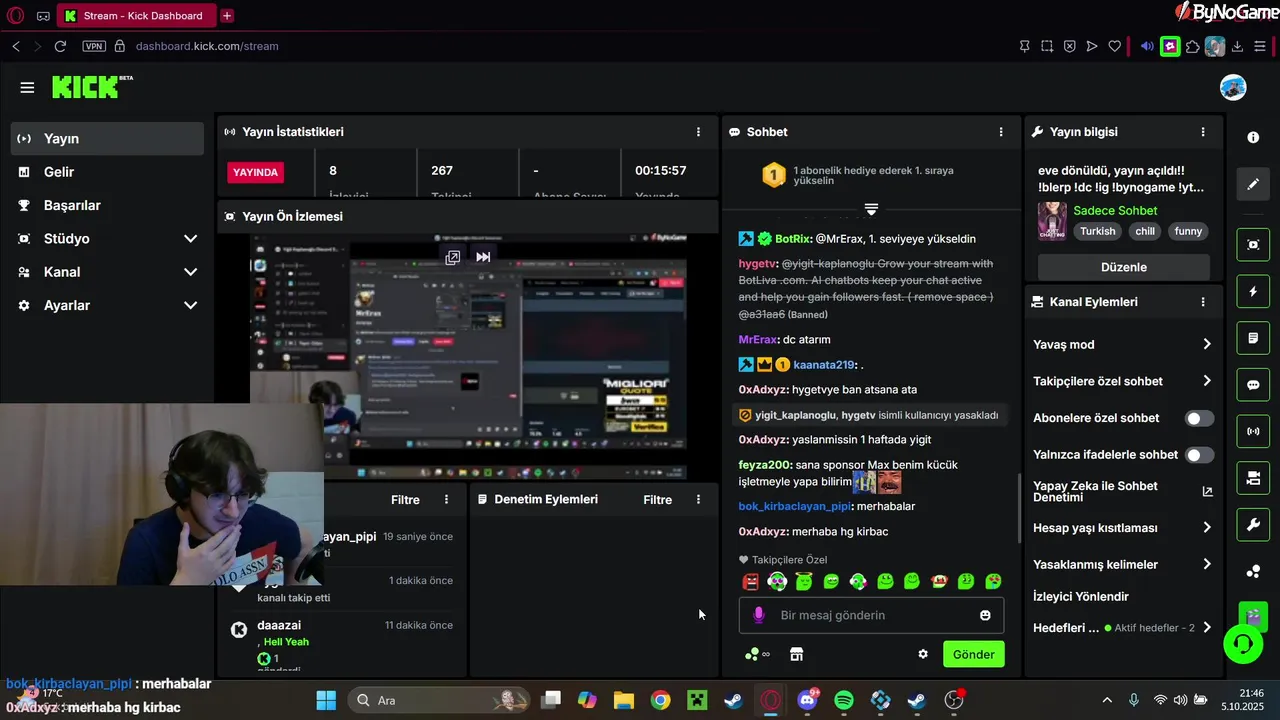Open the emoji picker in chat input
This screenshot has width=1280, height=720.
coord(985,615)
